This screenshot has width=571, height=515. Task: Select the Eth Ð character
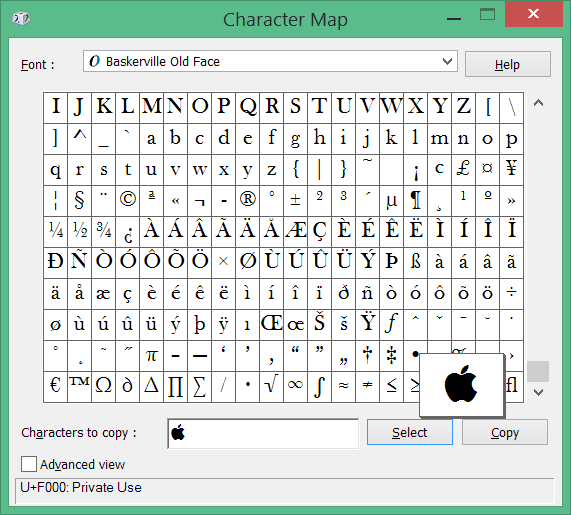[x=55, y=263]
